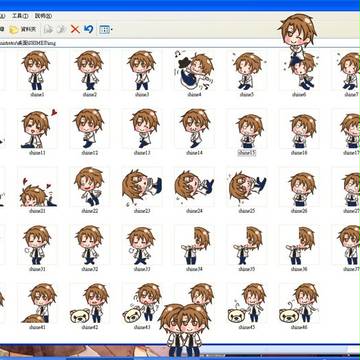Click the address bar path field
360x360 pixels.
click(x=180, y=43)
